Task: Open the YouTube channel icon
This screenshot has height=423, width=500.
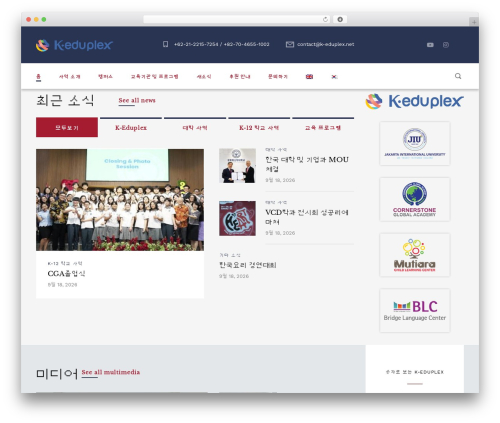Action: tap(430, 45)
